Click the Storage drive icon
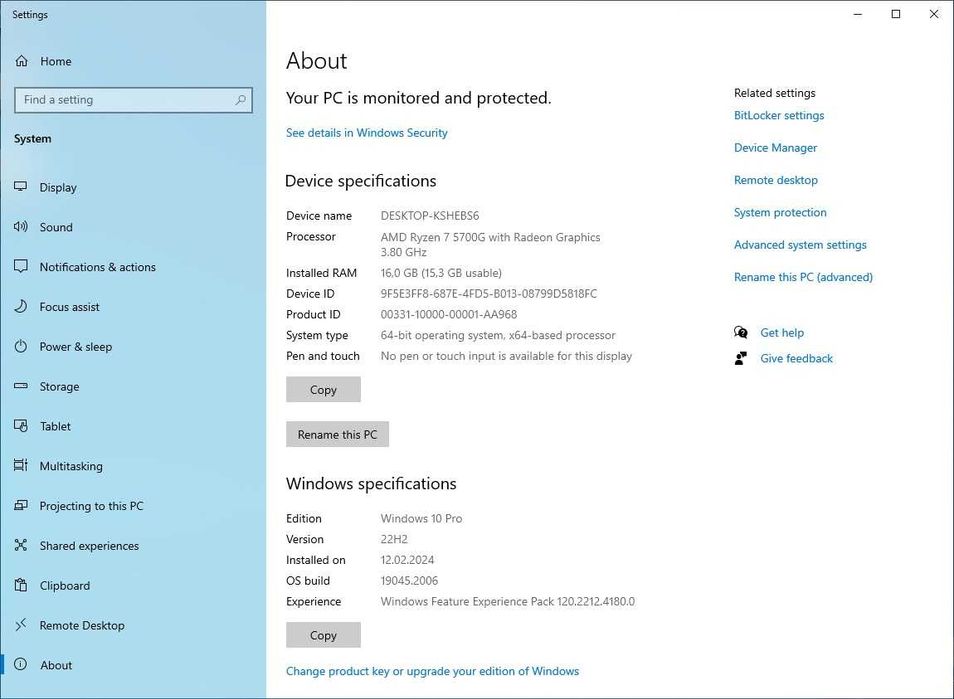The image size is (954, 699). [21, 386]
